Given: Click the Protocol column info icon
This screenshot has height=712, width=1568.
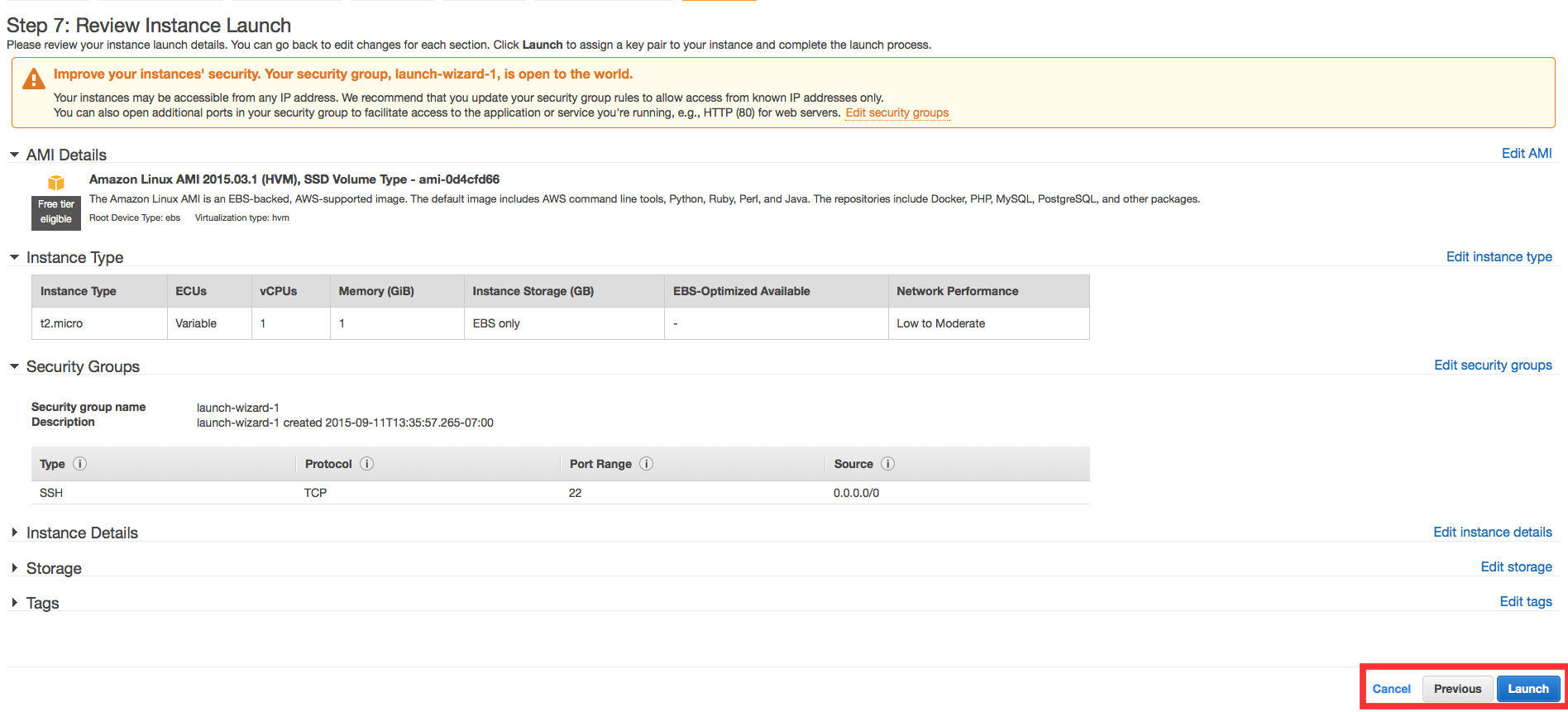Looking at the screenshot, I should coord(367,464).
